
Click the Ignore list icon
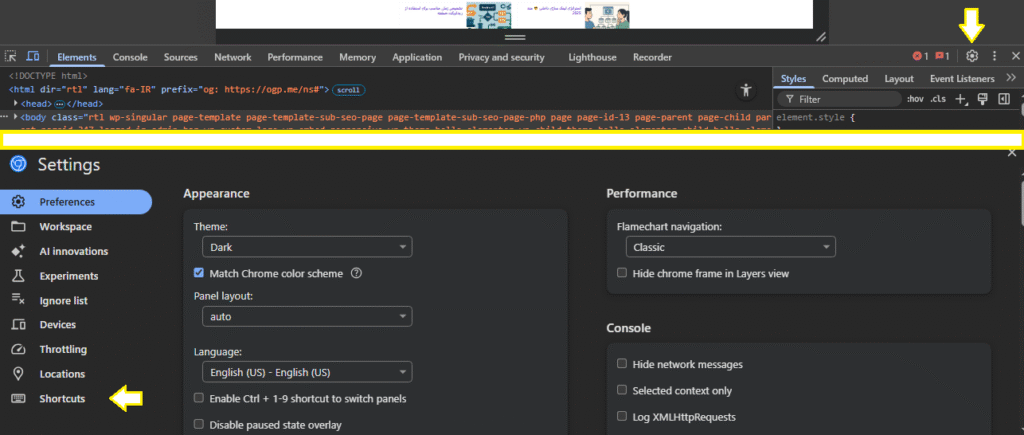(x=18, y=300)
